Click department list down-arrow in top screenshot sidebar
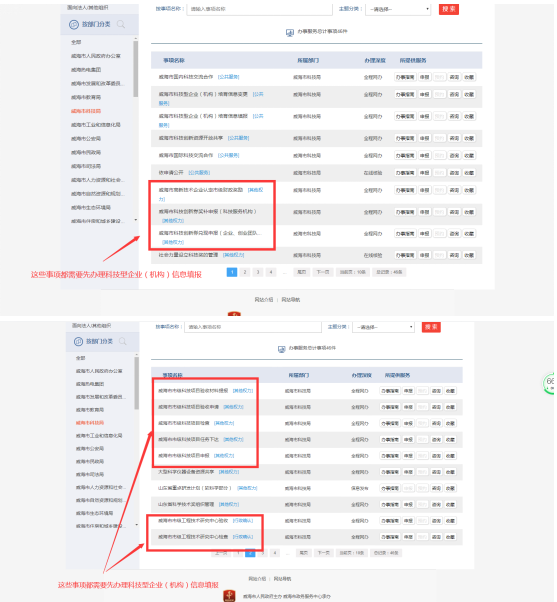 click(x=136, y=220)
